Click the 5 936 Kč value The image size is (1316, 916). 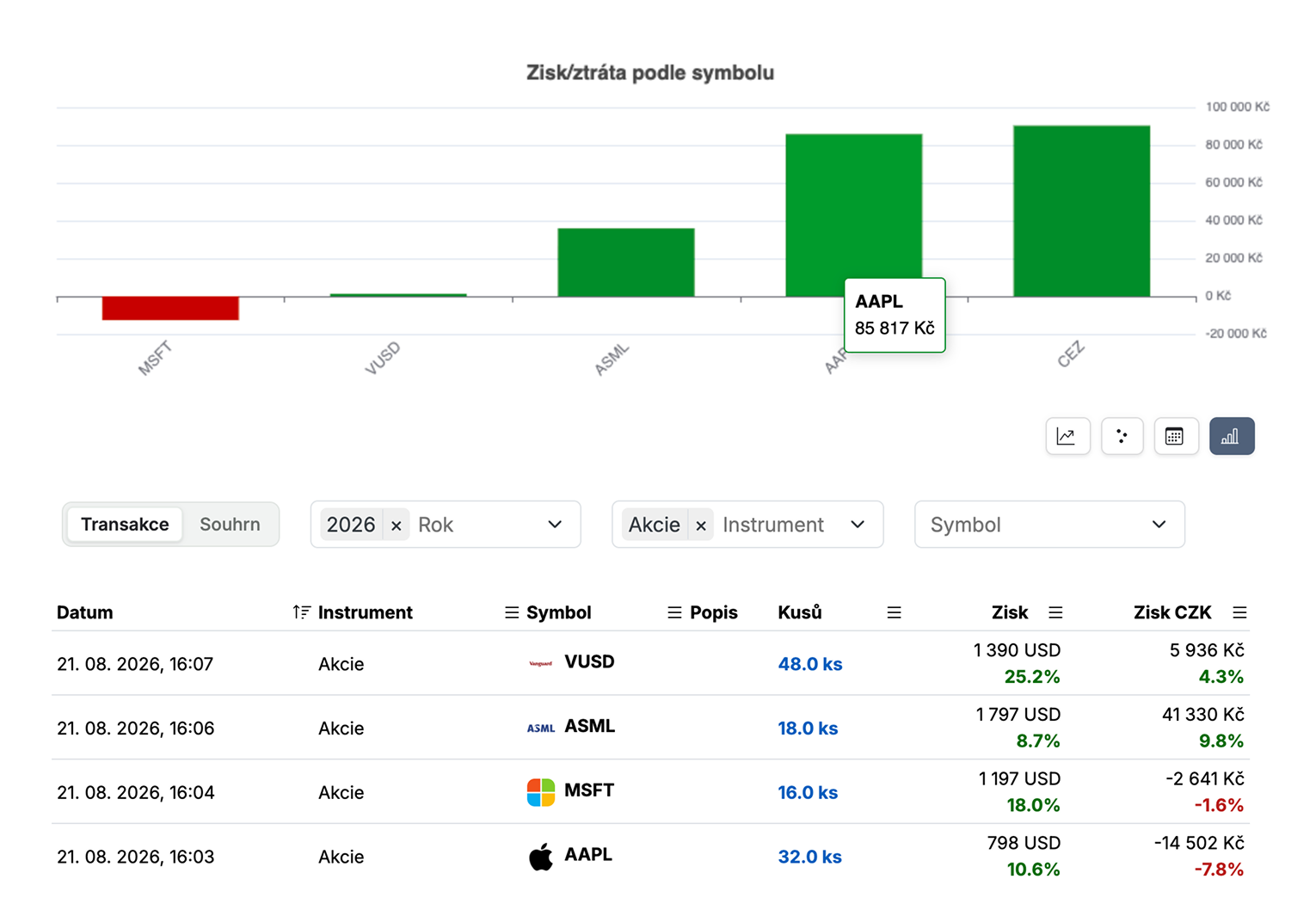click(1207, 650)
